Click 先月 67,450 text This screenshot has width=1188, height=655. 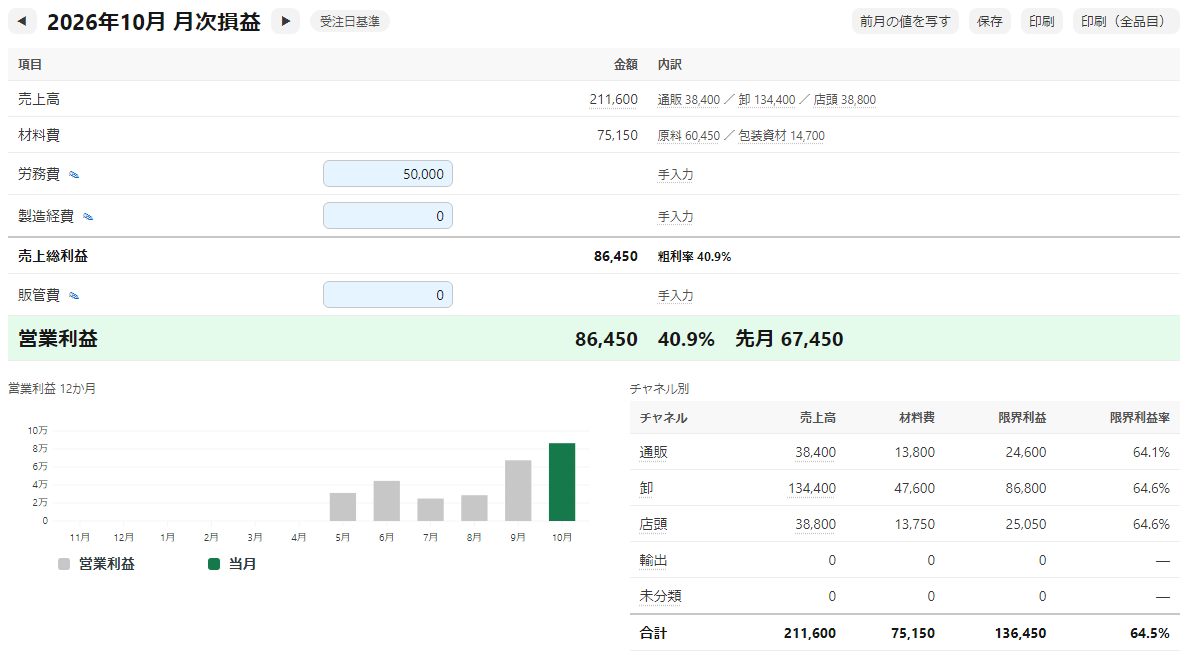789,339
